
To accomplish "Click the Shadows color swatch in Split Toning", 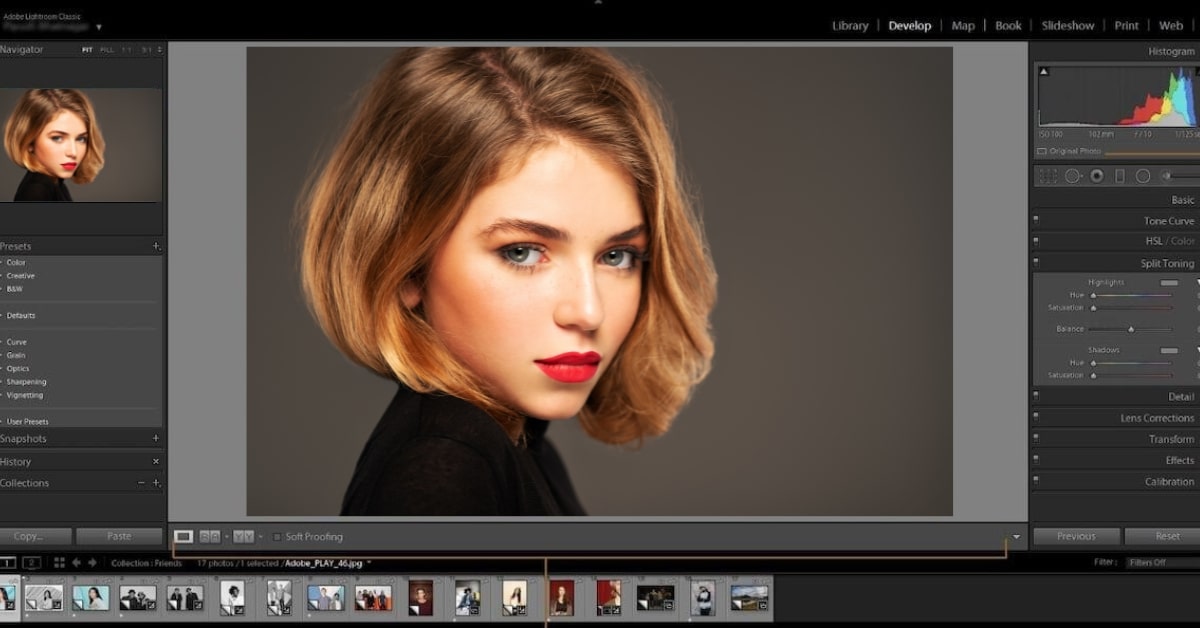I will point(1168,350).
